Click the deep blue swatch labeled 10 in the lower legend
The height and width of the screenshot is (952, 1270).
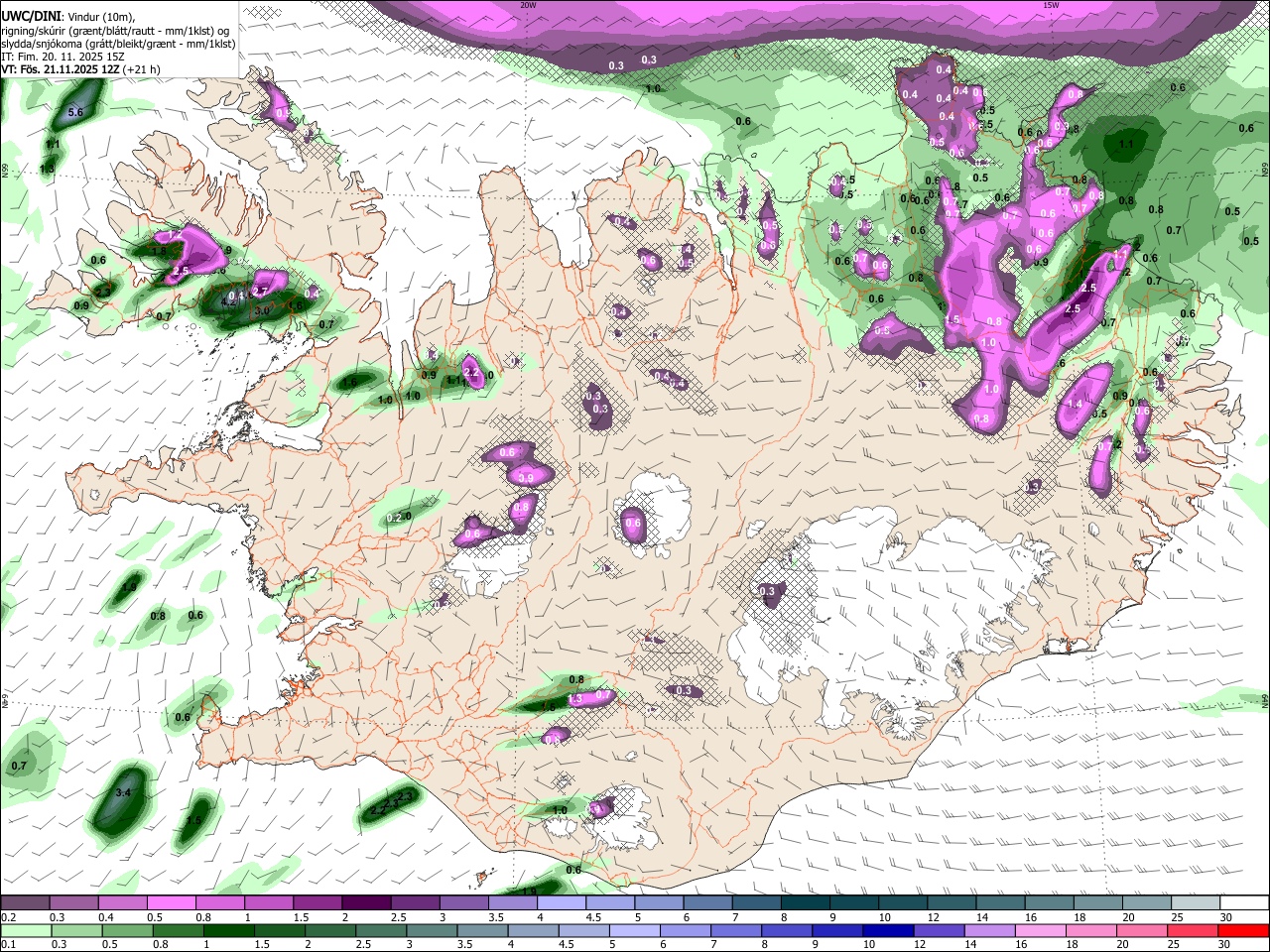pyautogui.click(x=888, y=931)
